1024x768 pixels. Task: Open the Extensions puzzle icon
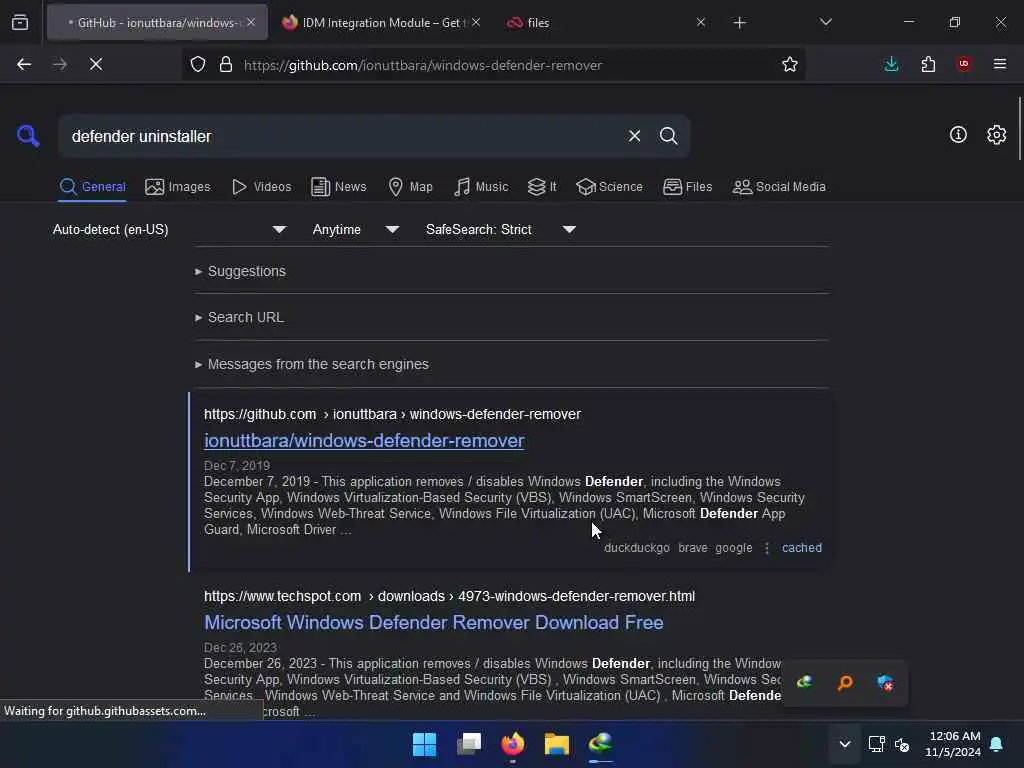pyautogui.click(x=928, y=64)
